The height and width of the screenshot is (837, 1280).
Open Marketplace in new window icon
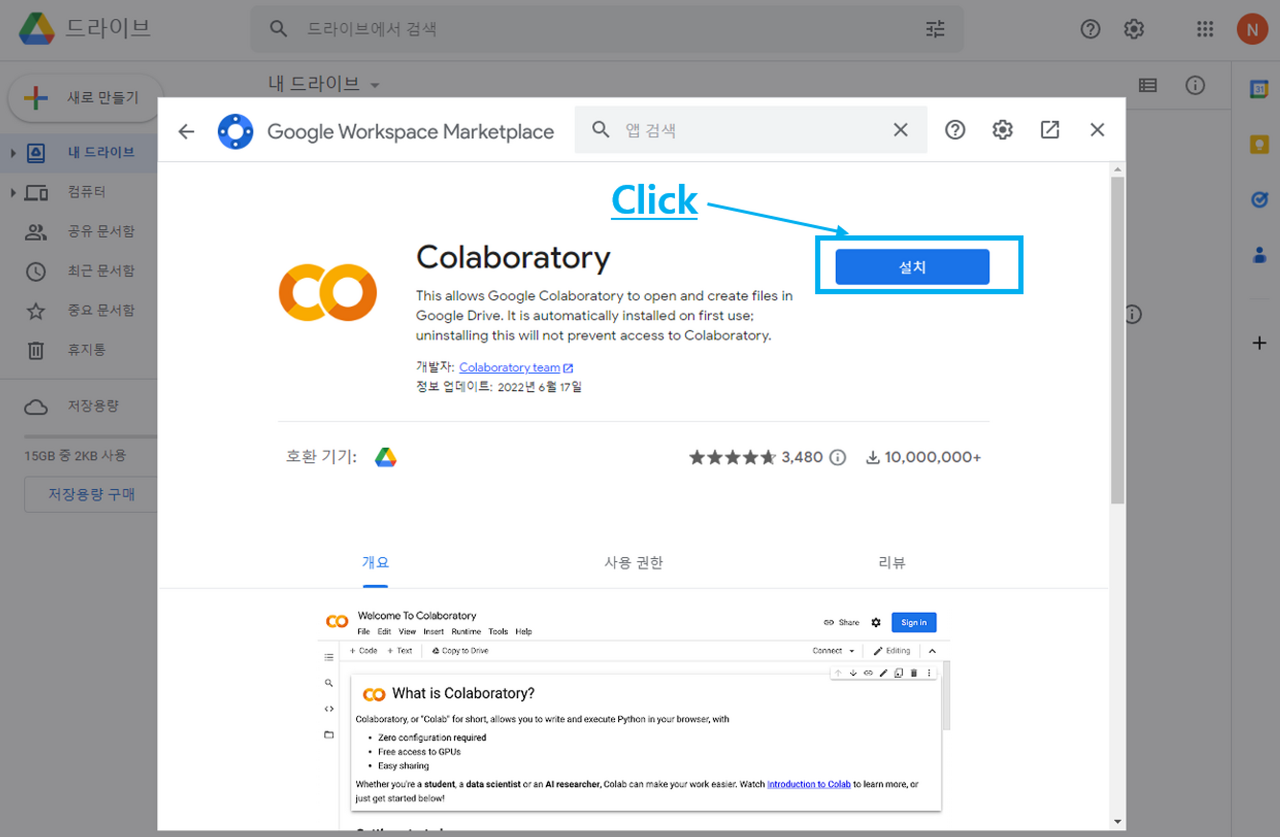[x=1050, y=130]
